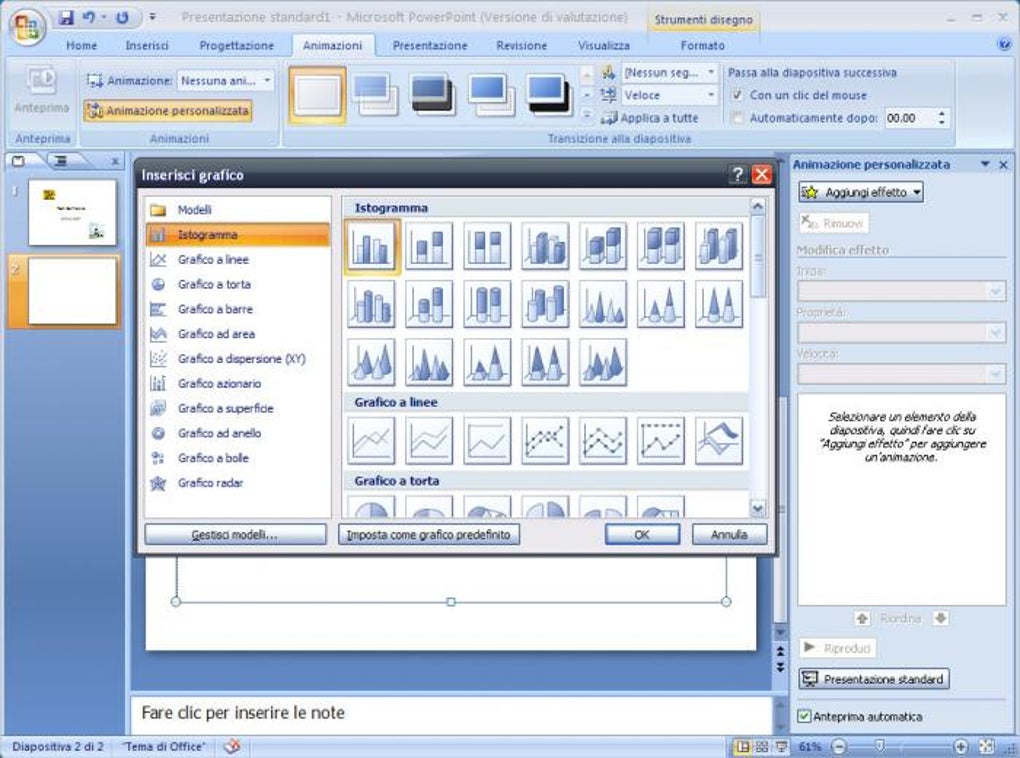Click the Slide Sorter view icon in status bar
This screenshot has width=1020, height=758.
click(x=762, y=746)
